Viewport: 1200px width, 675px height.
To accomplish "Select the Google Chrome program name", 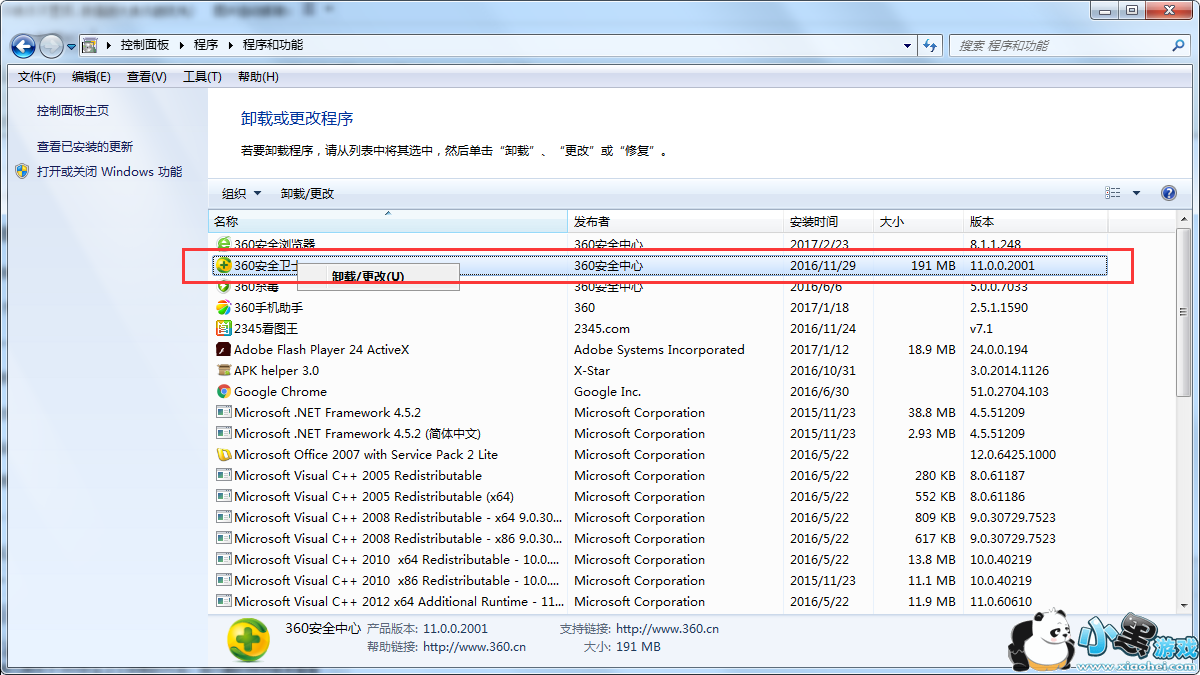I will click(280, 392).
